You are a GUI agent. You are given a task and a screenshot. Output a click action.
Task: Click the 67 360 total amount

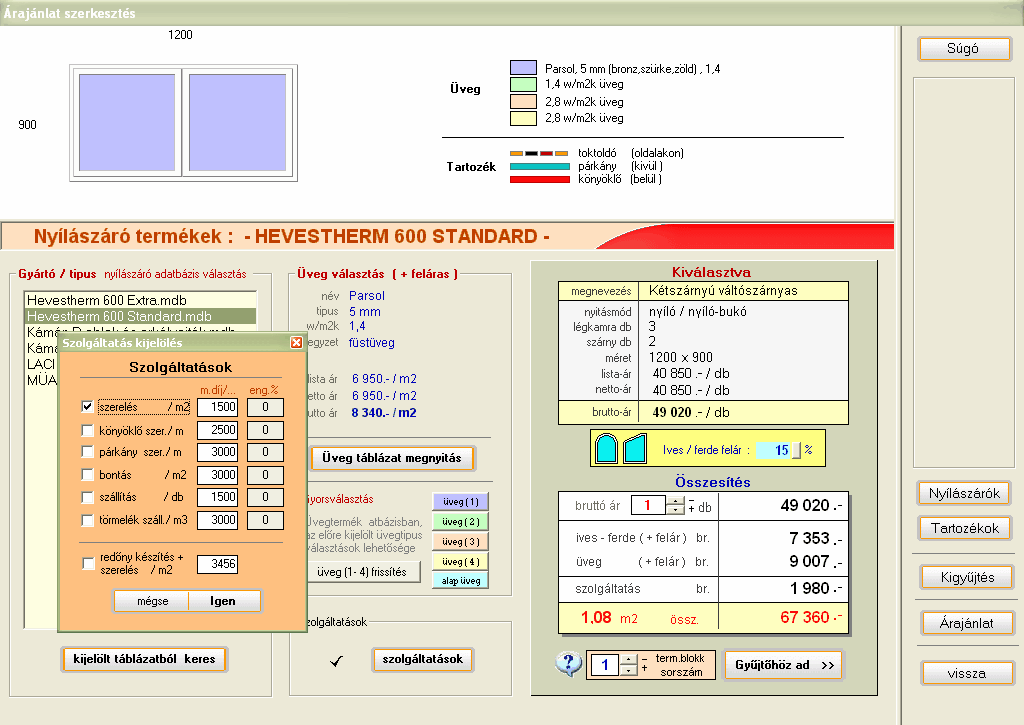(x=810, y=617)
